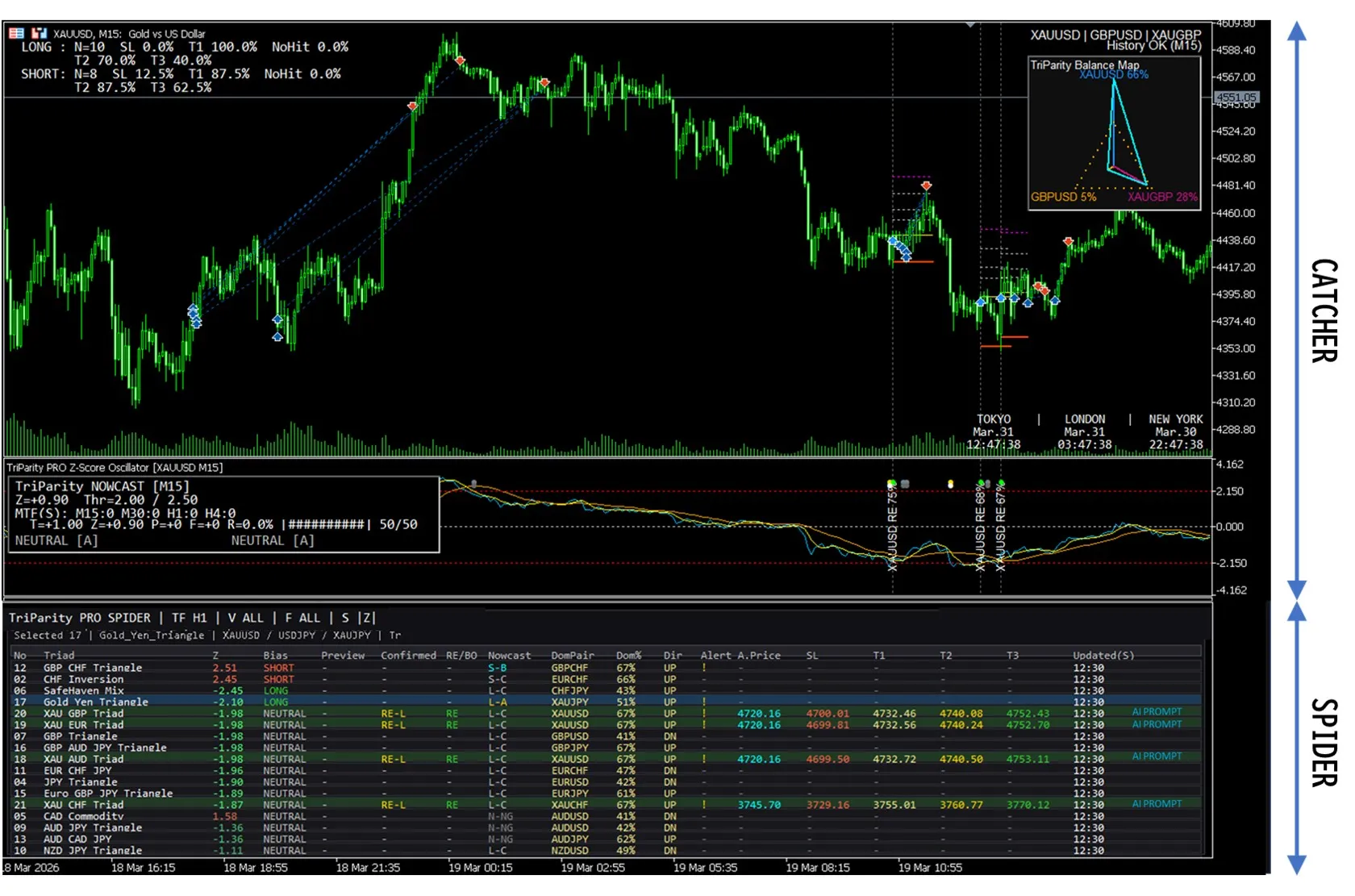
Task: Open AI PROMPT for XAU GBP Triad
Action: [x=1157, y=712]
